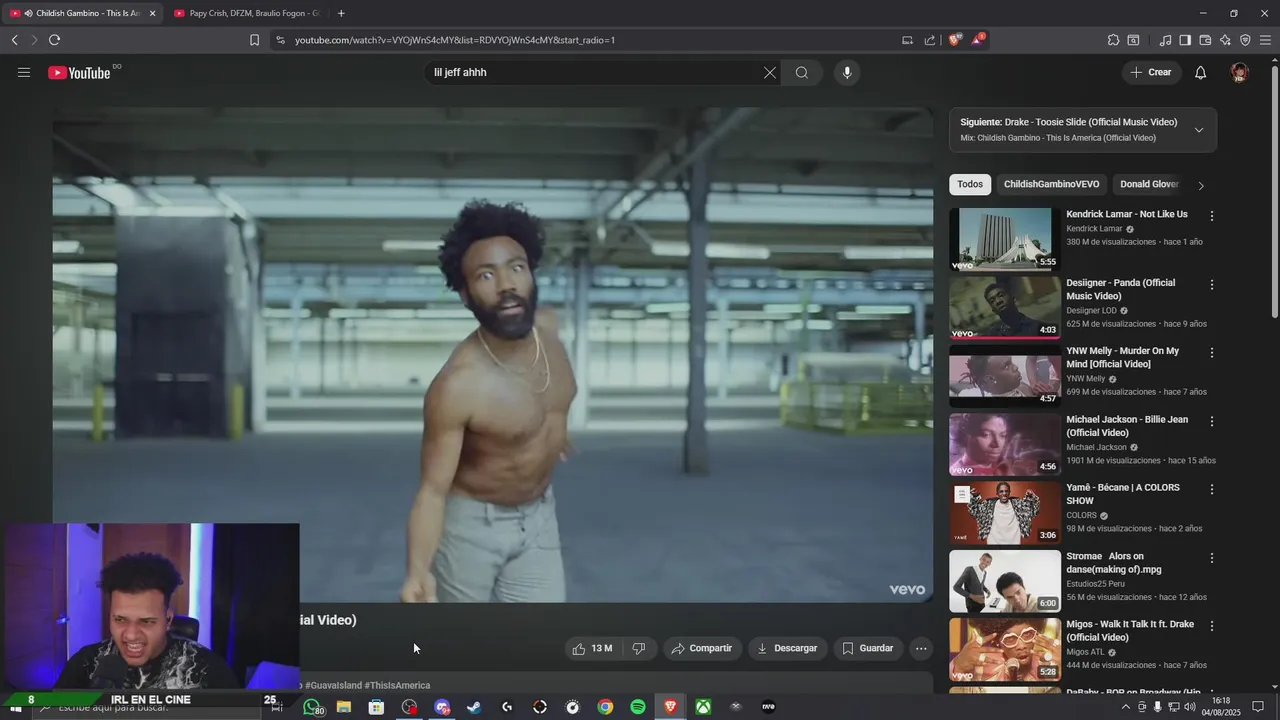This screenshot has height=720, width=1280.
Task: Open Michael Jackson Billie Jean title
Action: click(1127, 426)
